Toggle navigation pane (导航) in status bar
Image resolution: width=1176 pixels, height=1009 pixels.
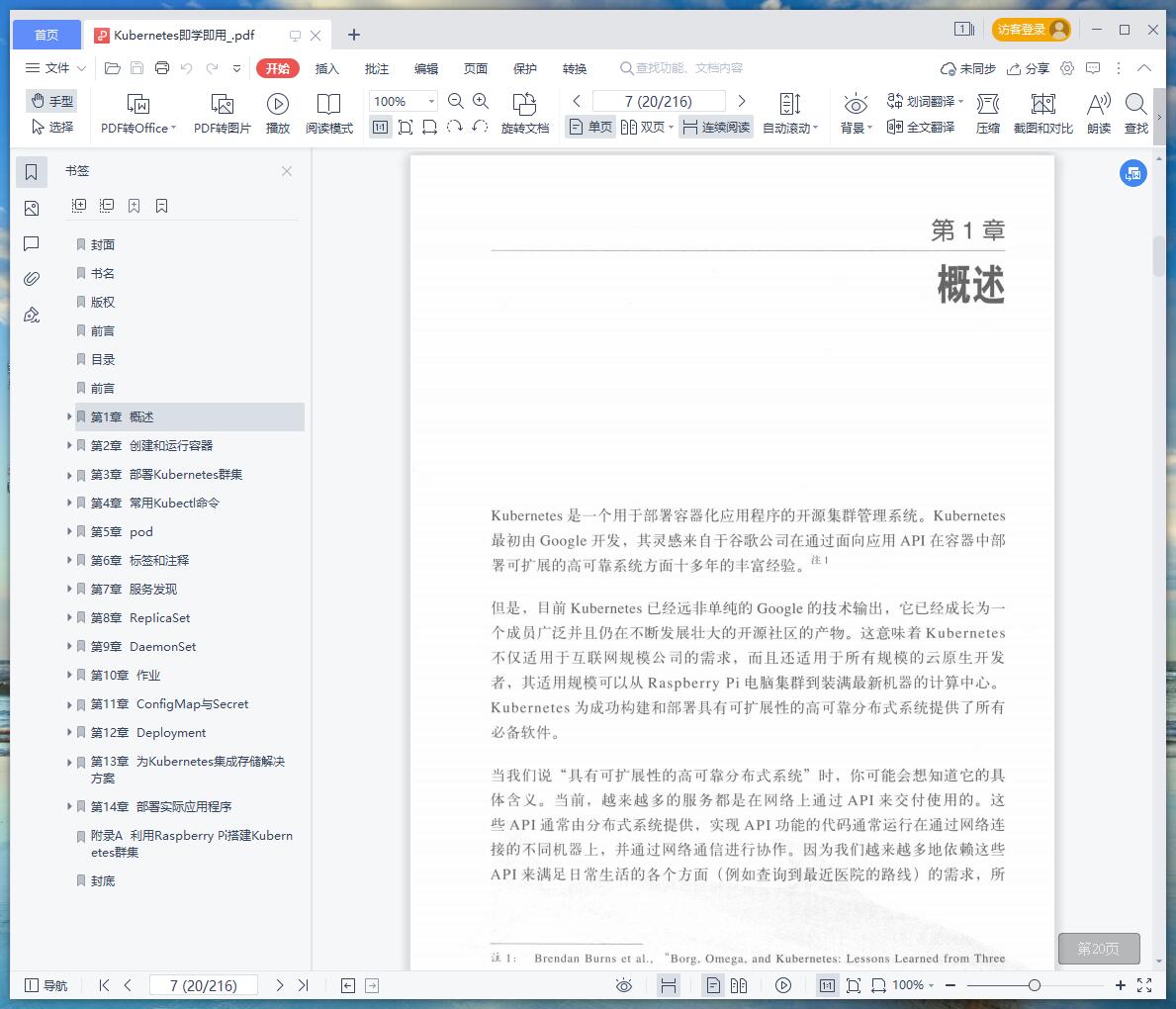(x=45, y=985)
